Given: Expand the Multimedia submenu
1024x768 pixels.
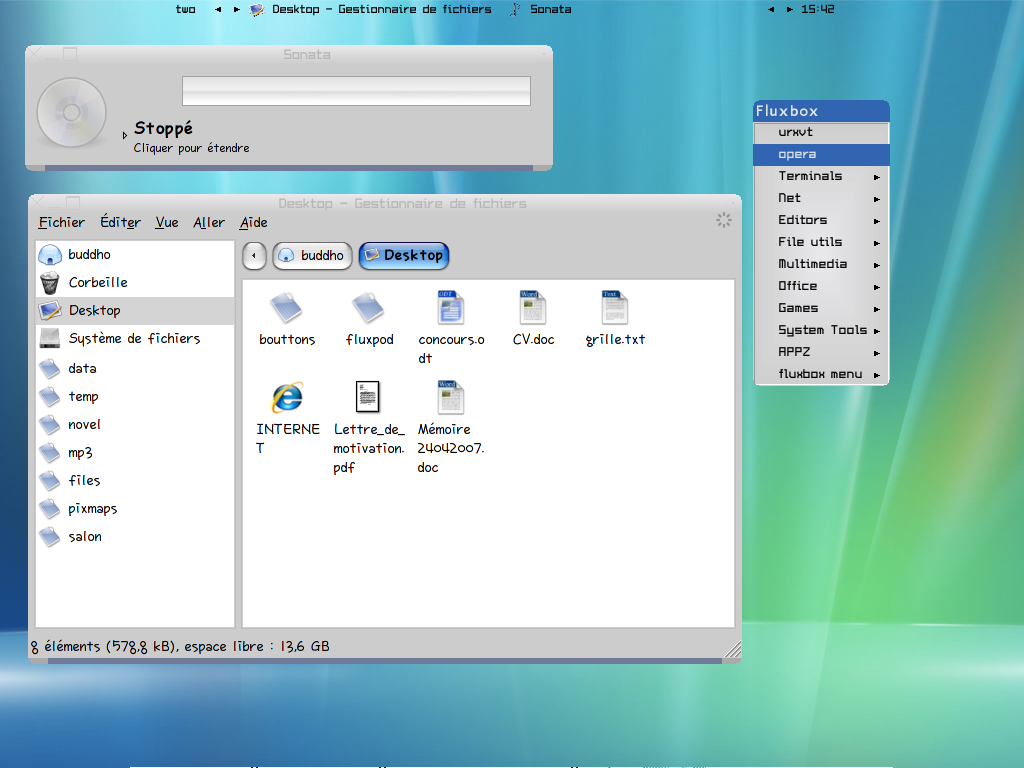Looking at the screenshot, I should coord(877,265).
